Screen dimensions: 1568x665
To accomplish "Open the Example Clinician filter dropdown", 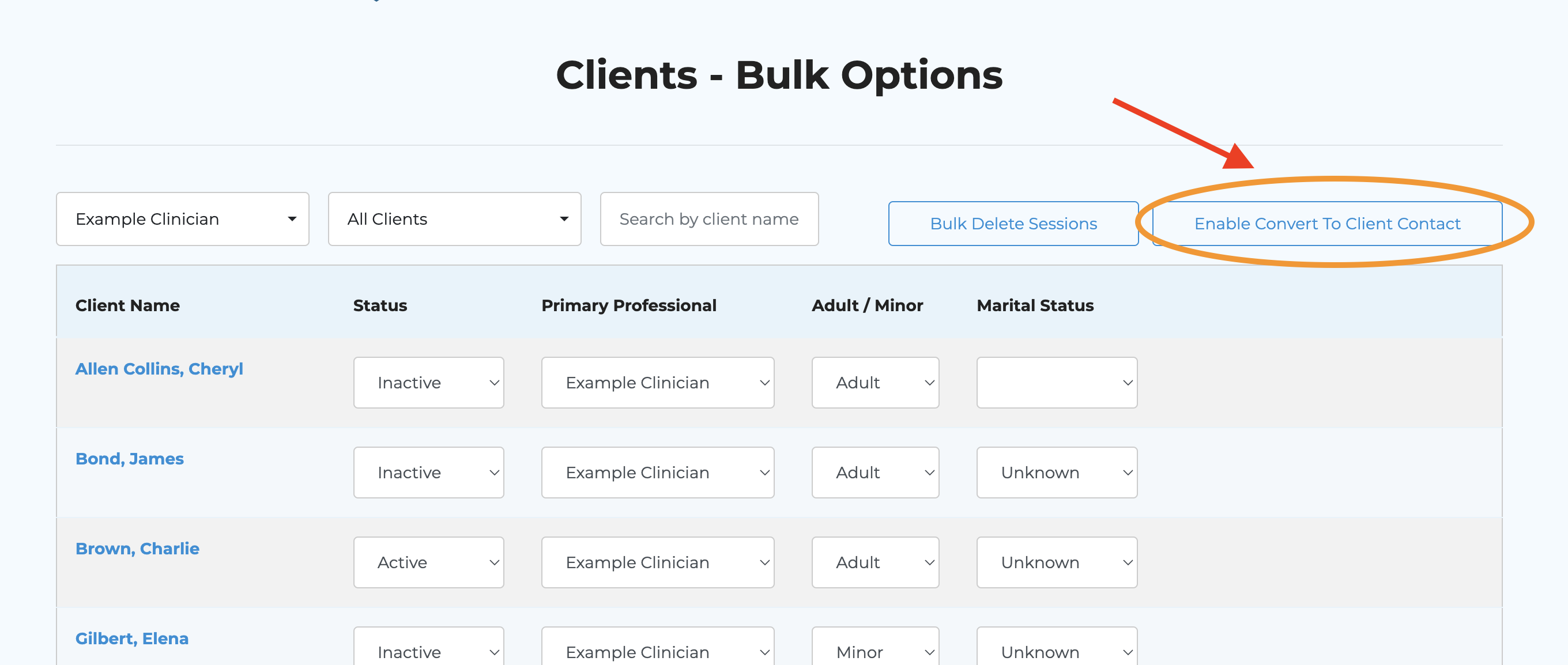I will 183,219.
